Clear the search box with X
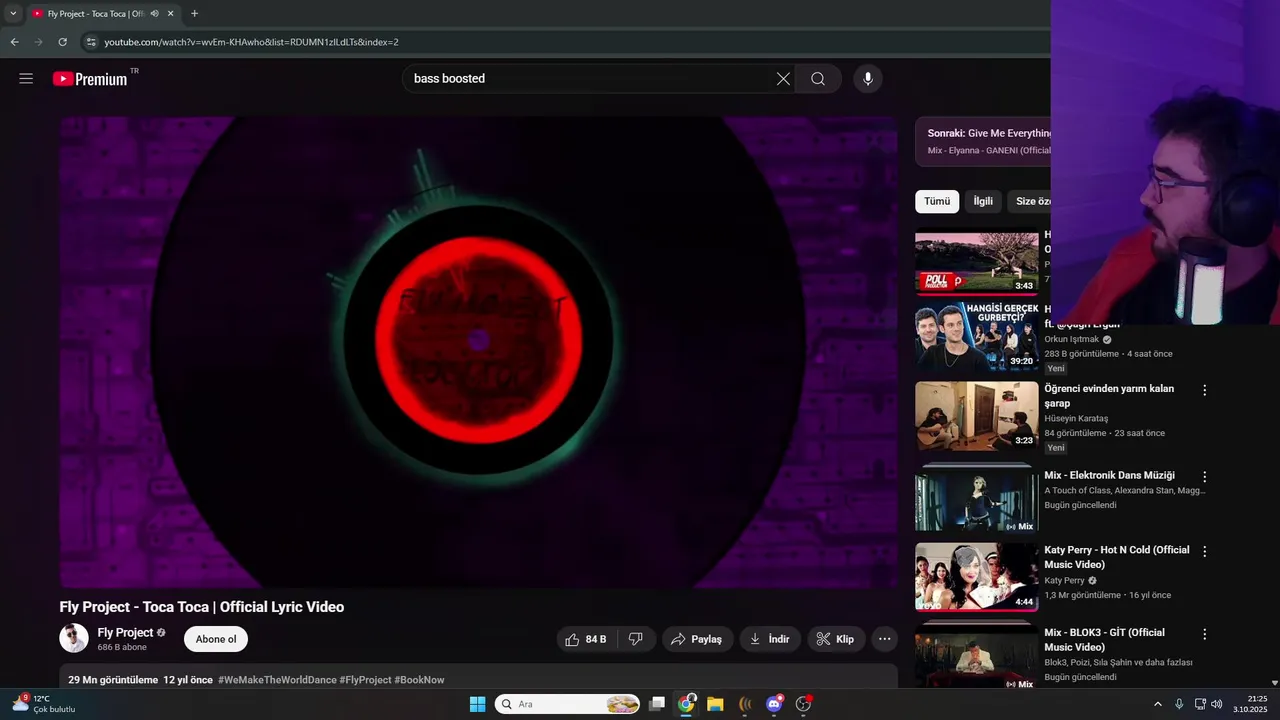Screen dimensions: 1280x720 coord(783,79)
